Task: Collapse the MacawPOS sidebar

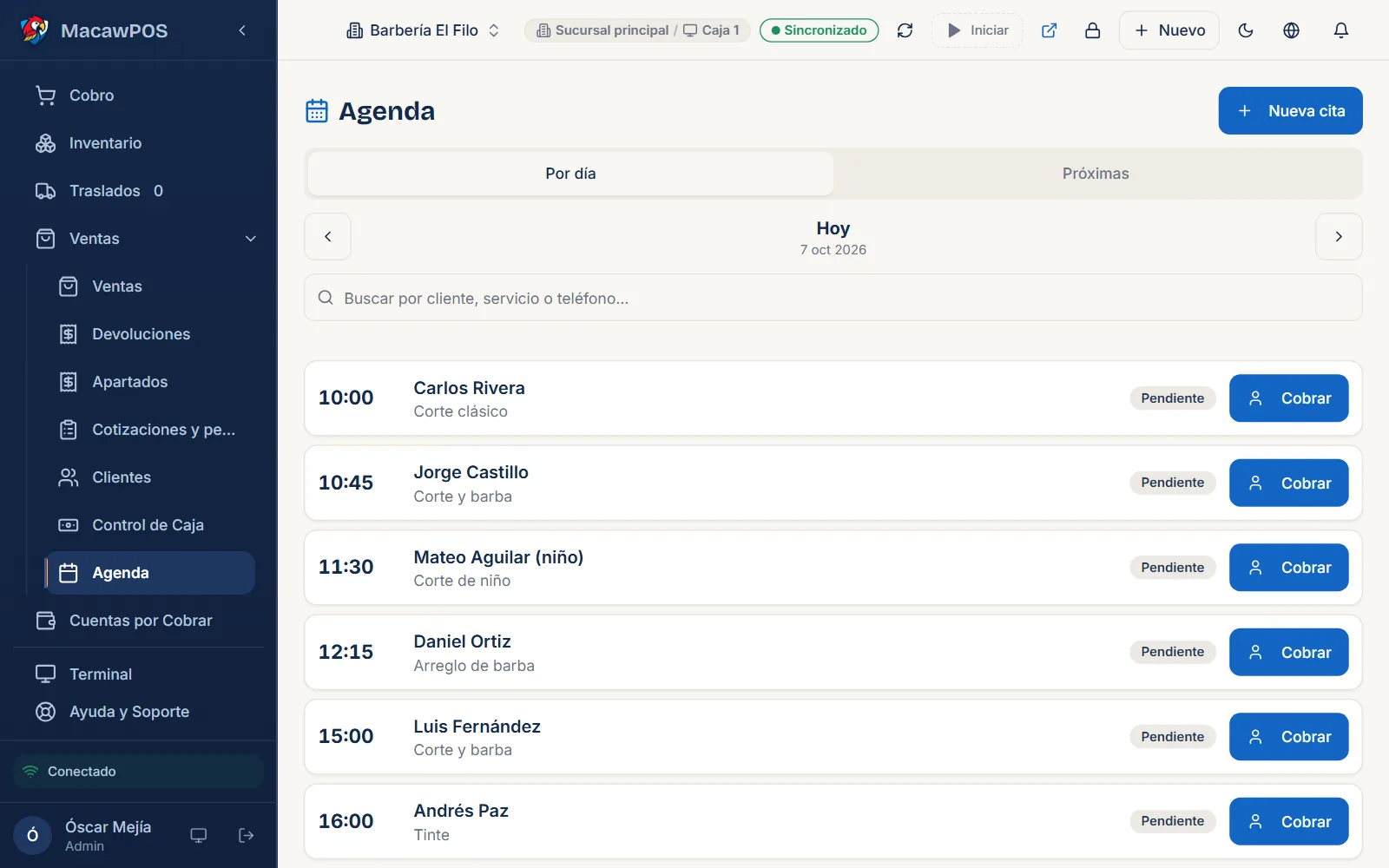Action: [242, 30]
